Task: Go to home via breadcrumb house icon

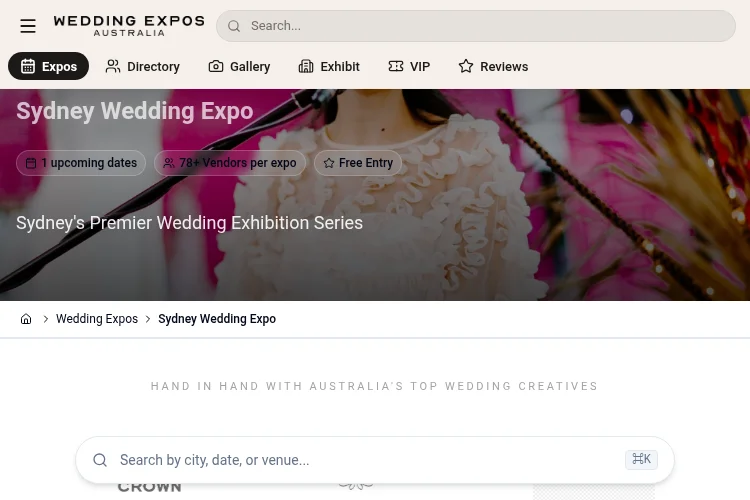Action: pos(26,319)
